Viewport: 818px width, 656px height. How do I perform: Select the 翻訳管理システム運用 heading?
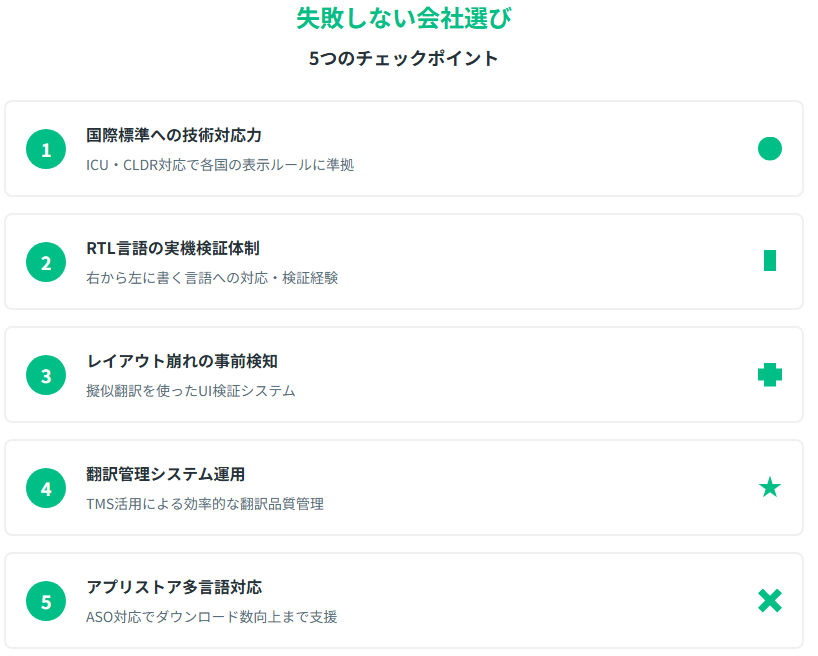coord(166,474)
